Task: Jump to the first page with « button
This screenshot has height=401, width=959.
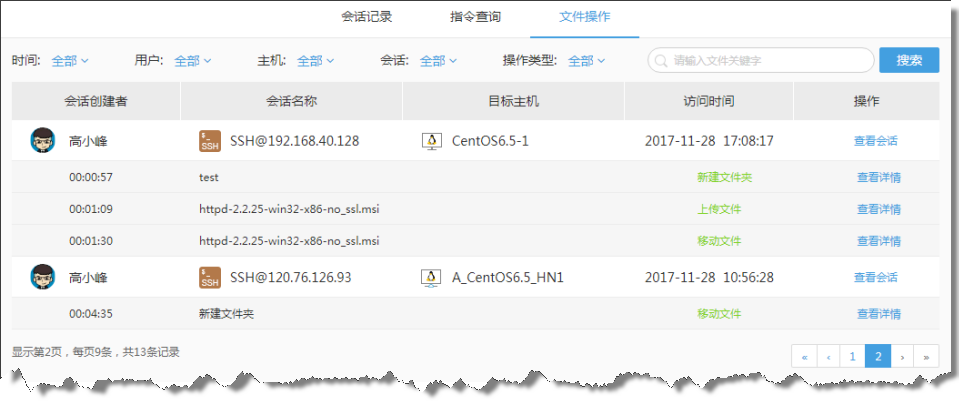Action: pyautogui.click(x=803, y=356)
